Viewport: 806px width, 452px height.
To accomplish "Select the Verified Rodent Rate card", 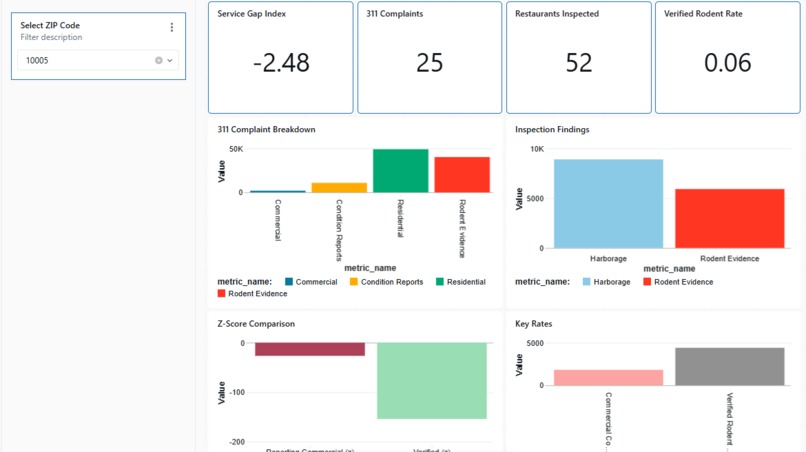I will click(727, 57).
